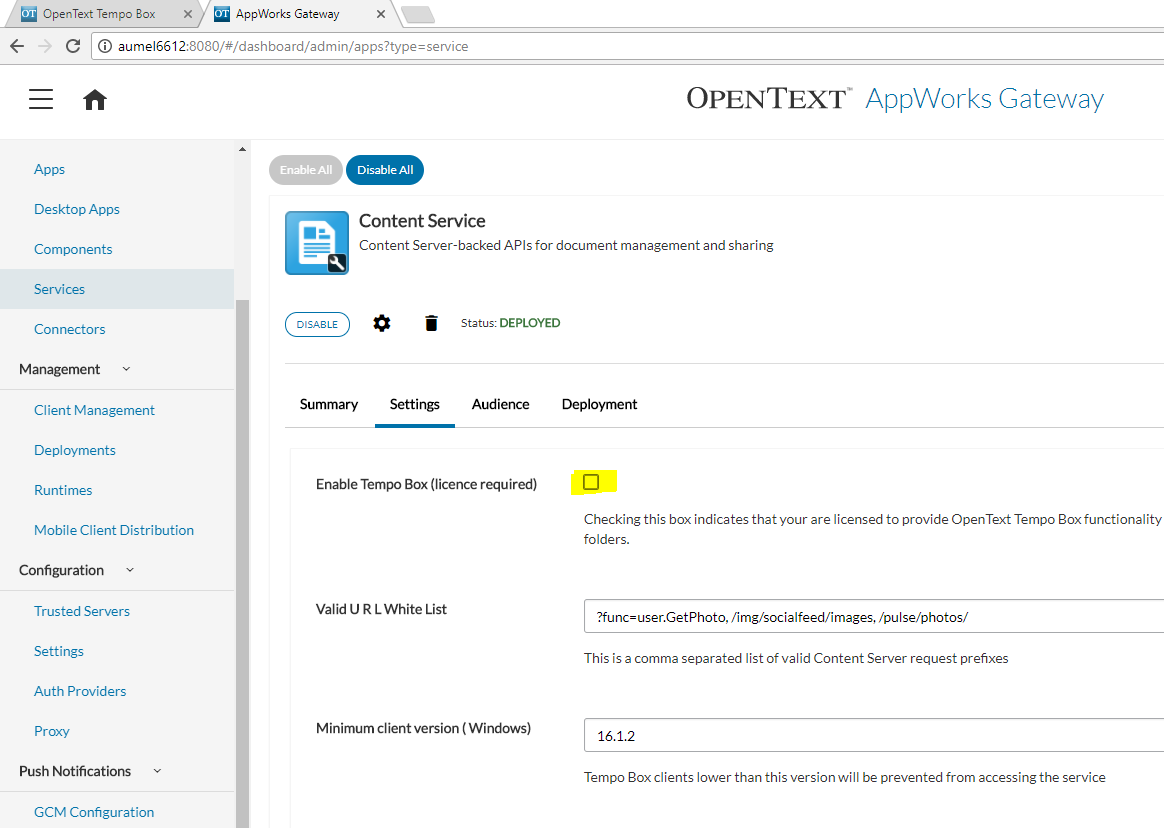Go to dashboard via home icon

point(94,100)
